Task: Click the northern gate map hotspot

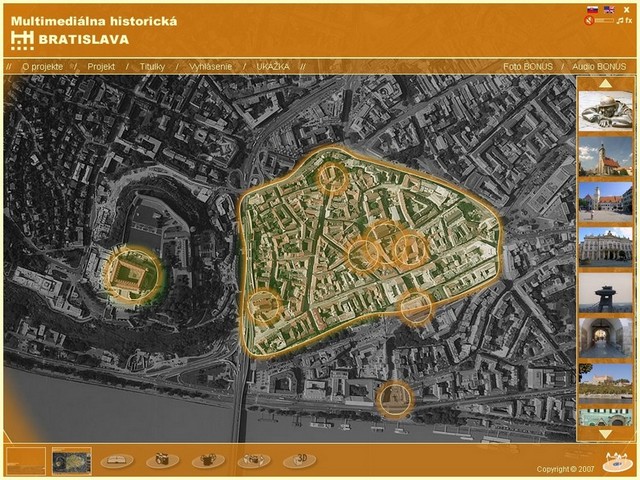Action: pyautogui.click(x=332, y=178)
